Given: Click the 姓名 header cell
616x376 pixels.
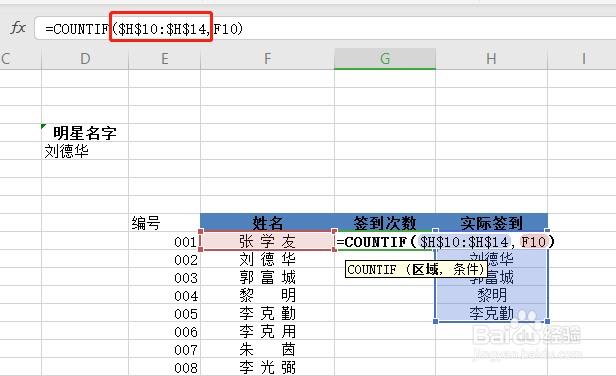Looking at the screenshot, I should tap(268, 223).
